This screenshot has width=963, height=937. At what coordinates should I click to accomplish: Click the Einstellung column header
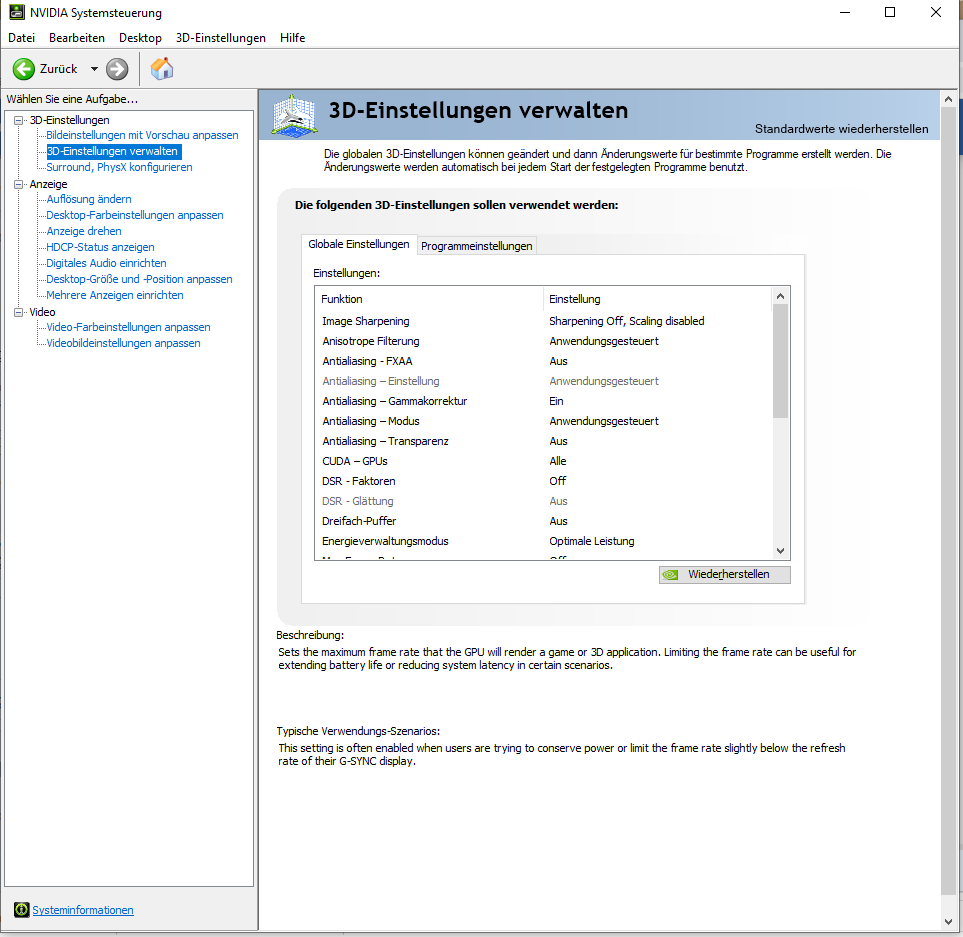[x=658, y=299]
